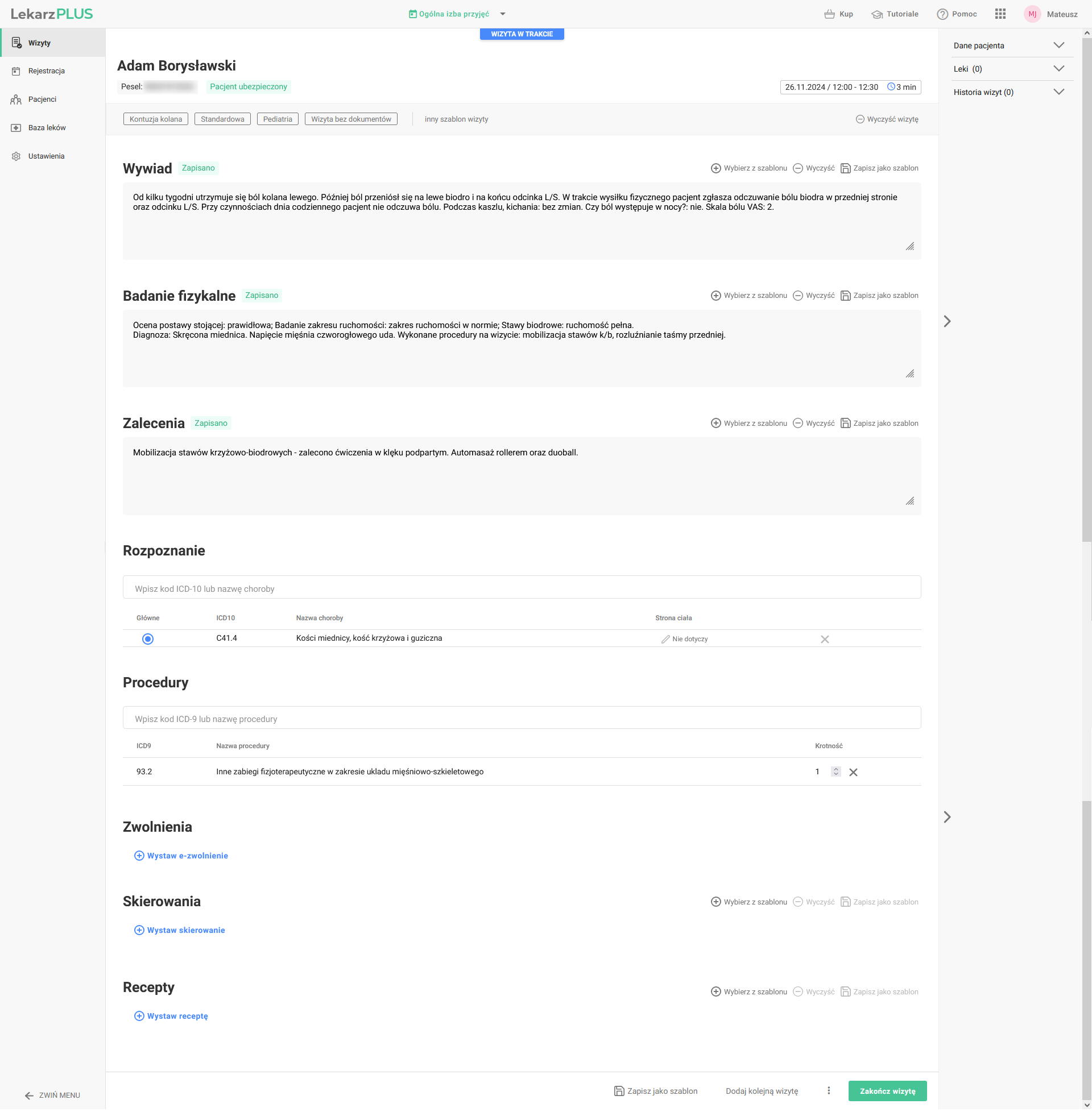Click the Zakończ wizytę button
The height and width of the screenshot is (1112, 1092).
point(887,1091)
